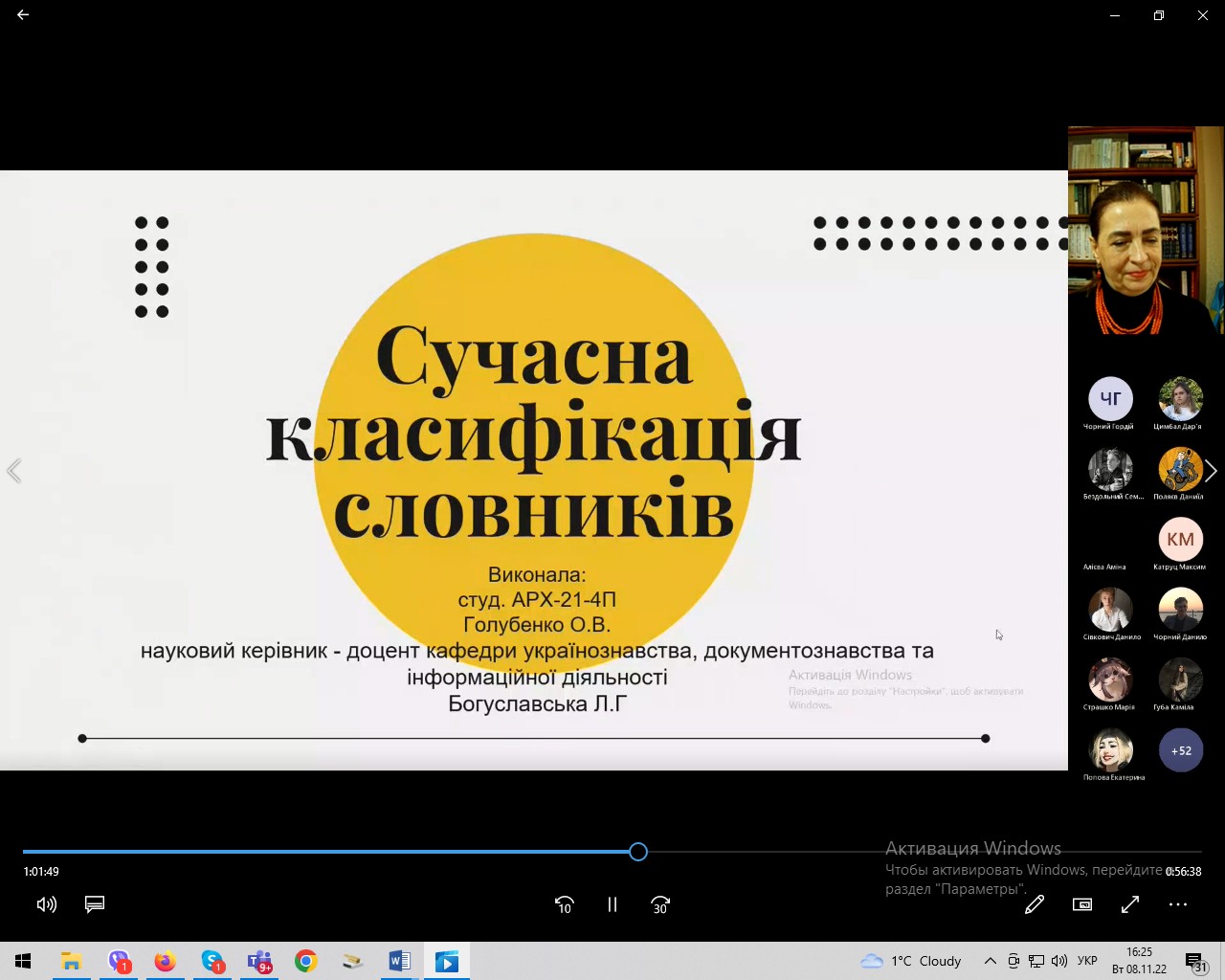Pause the video playback
Image resolution: width=1225 pixels, height=980 pixels.
click(612, 904)
